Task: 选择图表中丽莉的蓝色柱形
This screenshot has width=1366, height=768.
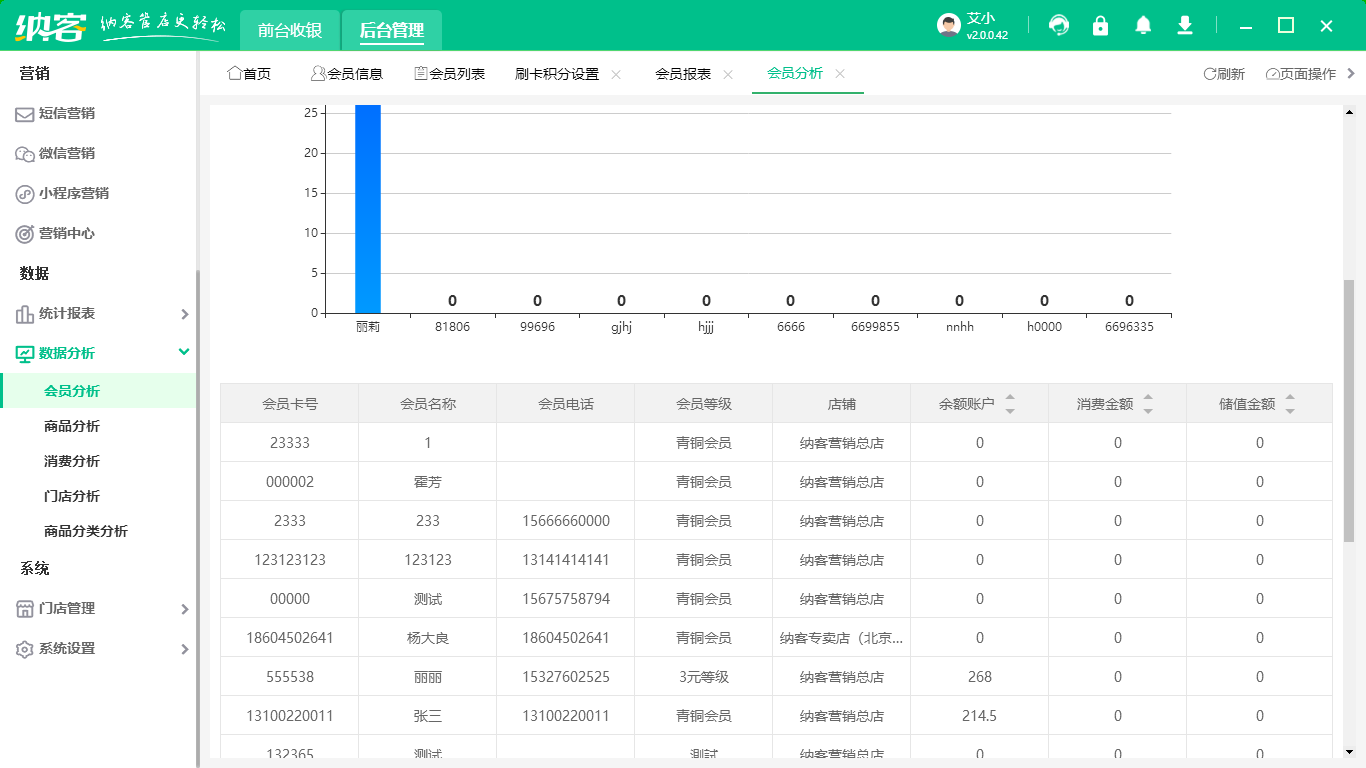Action: pyautogui.click(x=367, y=210)
